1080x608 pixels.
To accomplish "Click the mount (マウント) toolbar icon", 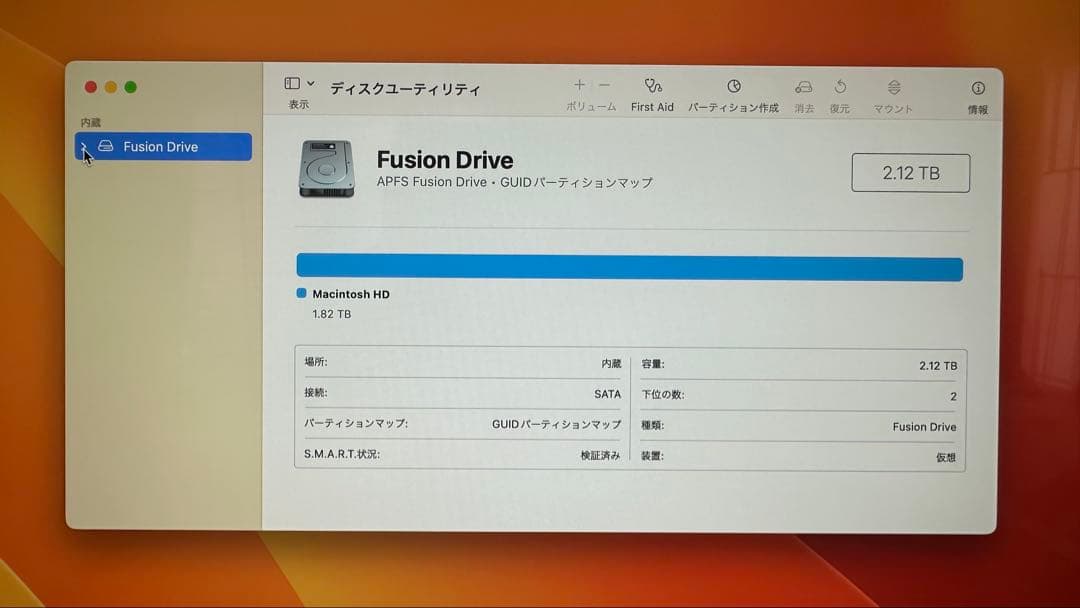I will [893, 87].
